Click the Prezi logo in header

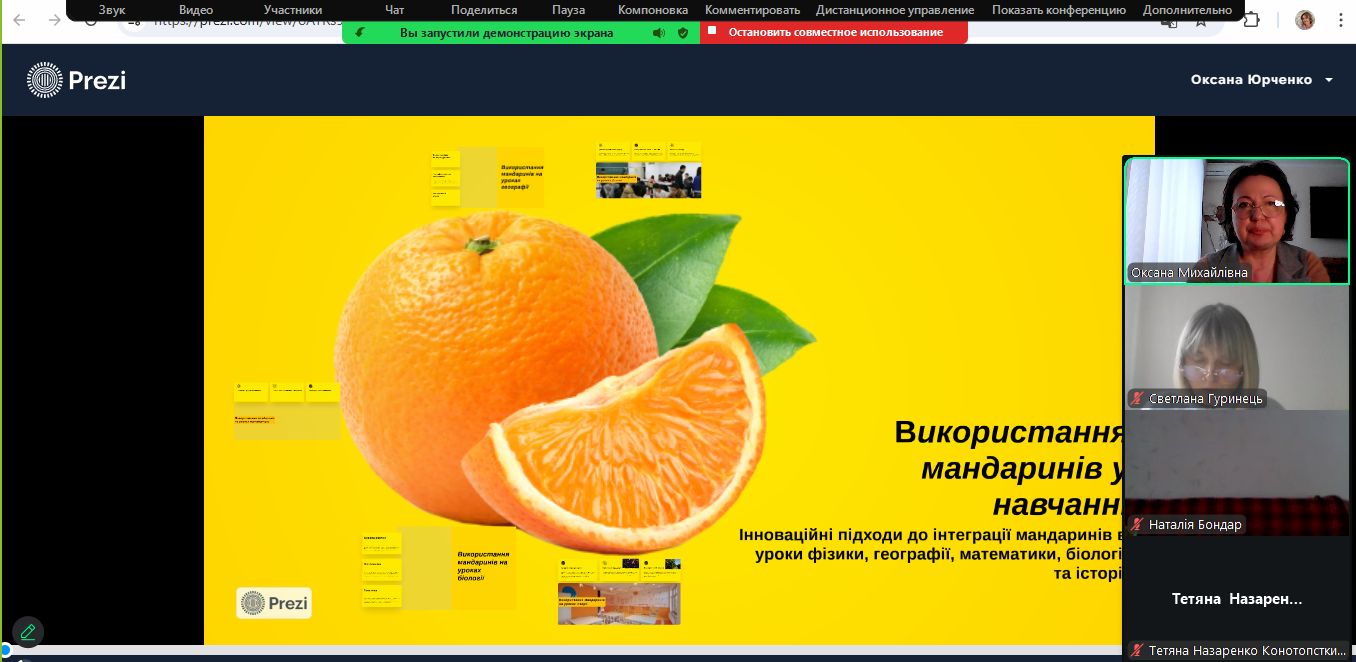[76, 80]
